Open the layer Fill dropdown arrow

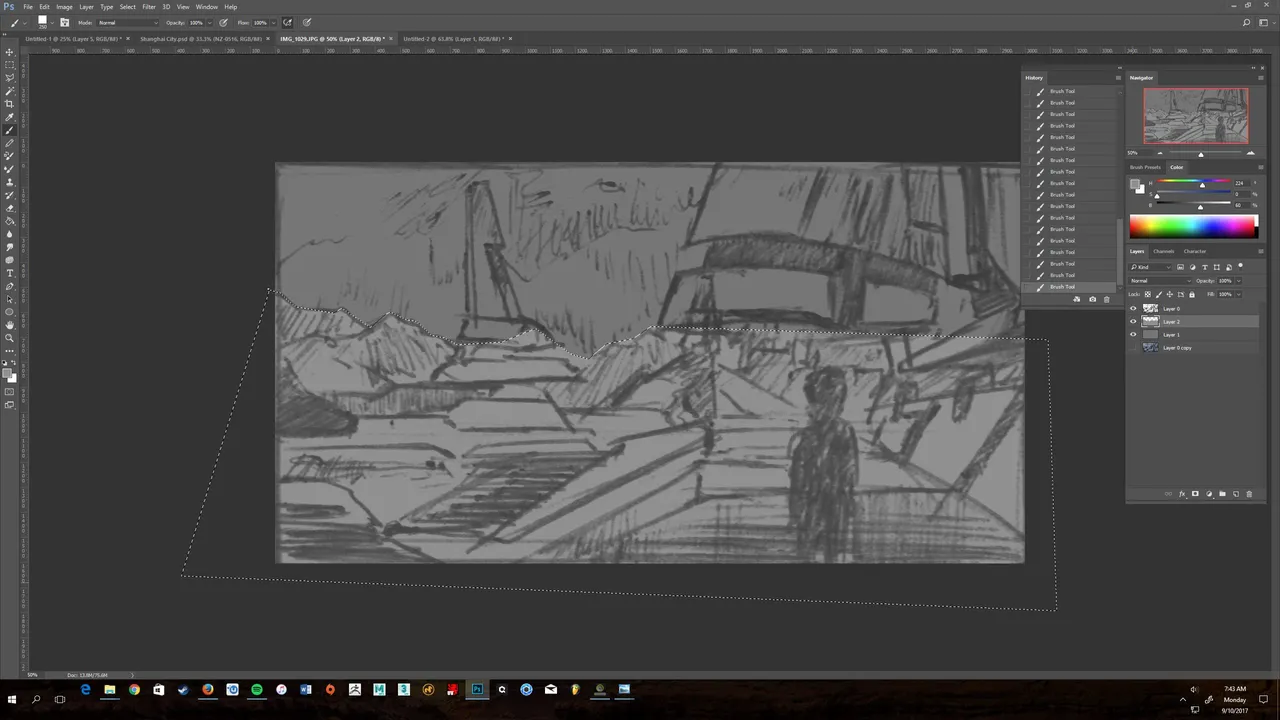(x=1237, y=294)
